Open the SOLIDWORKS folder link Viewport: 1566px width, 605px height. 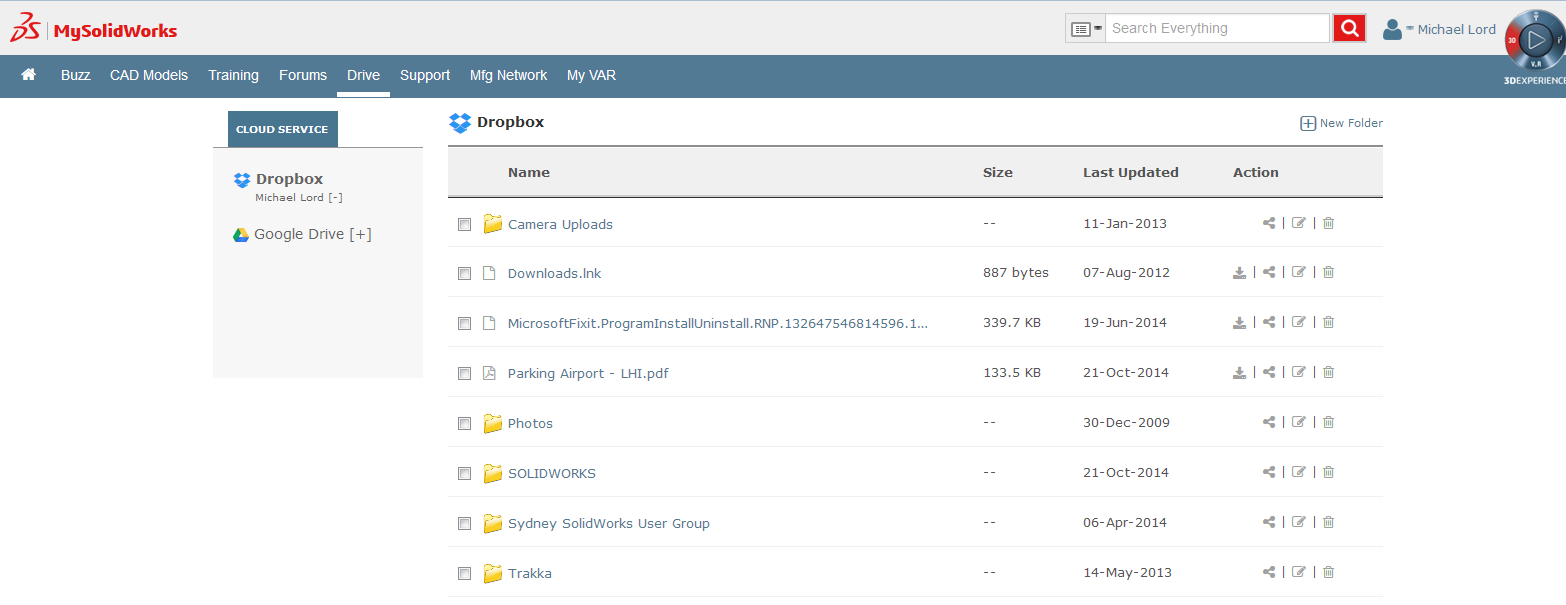point(551,473)
